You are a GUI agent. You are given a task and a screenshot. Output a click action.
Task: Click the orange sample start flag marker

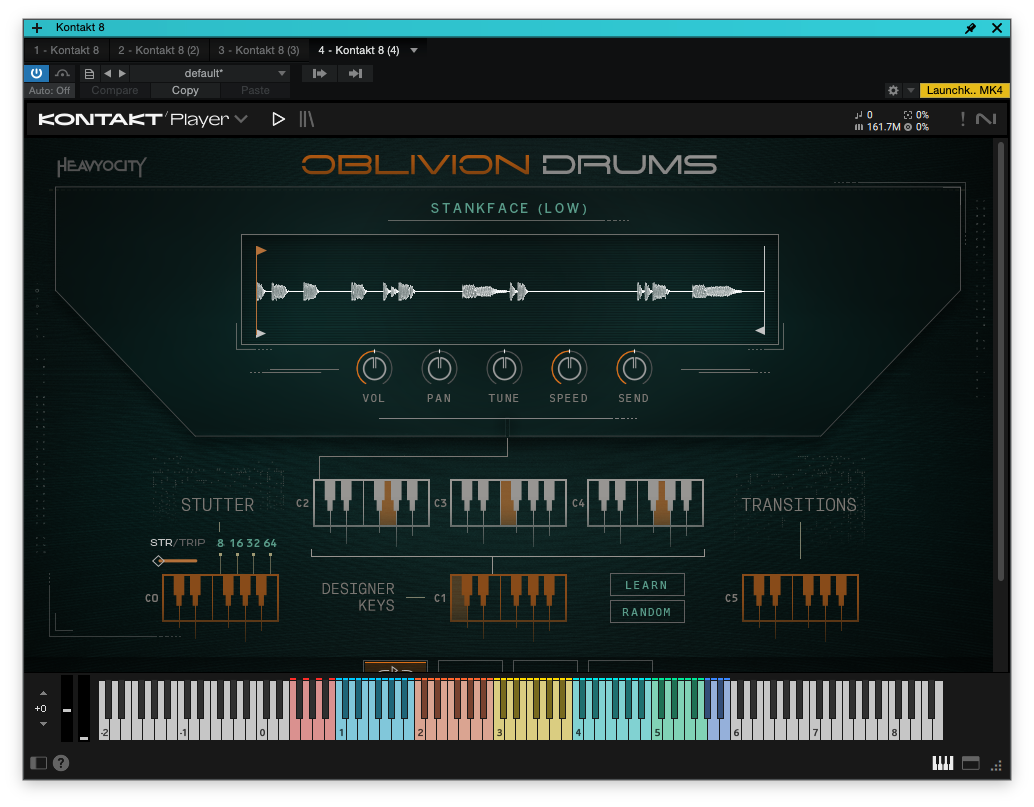[x=261, y=251]
